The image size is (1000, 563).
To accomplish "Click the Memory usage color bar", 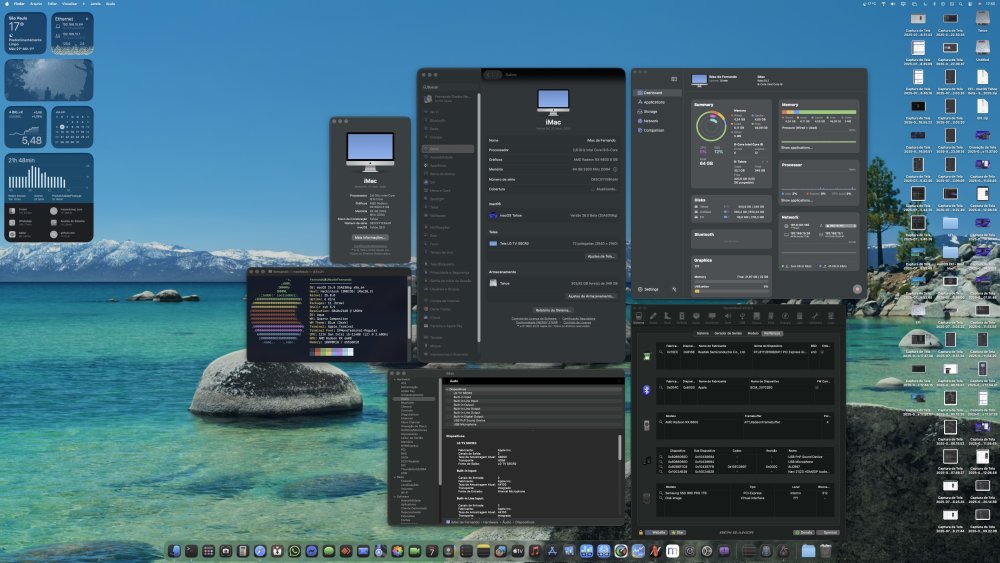I will click(819, 112).
